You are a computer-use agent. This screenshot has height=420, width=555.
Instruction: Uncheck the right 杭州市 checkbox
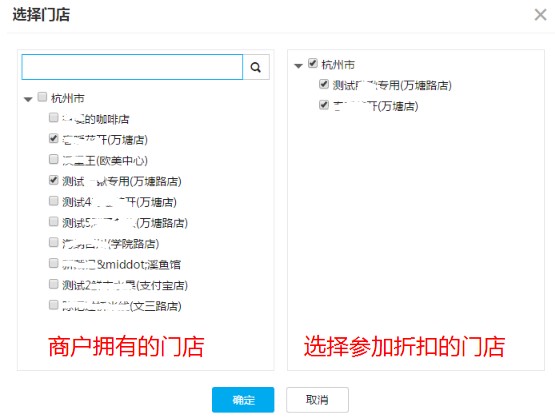pyautogui.click(x=313, y=63)
